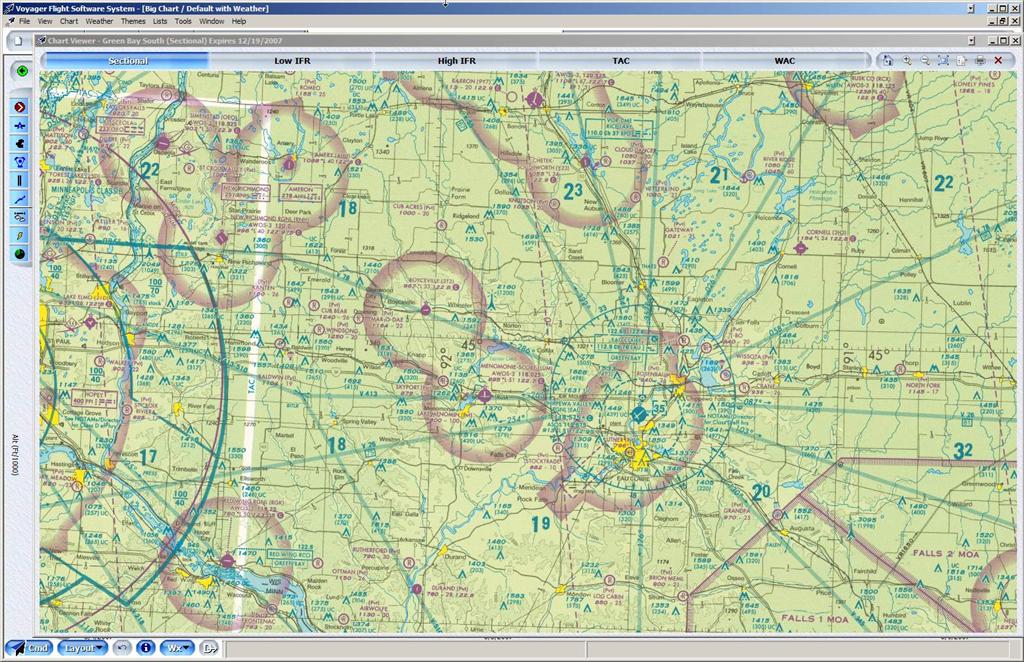The width and height of the screenshot is (1024, 662).
Task: Click the chart pages icon
Action: (x=961, y=61)
